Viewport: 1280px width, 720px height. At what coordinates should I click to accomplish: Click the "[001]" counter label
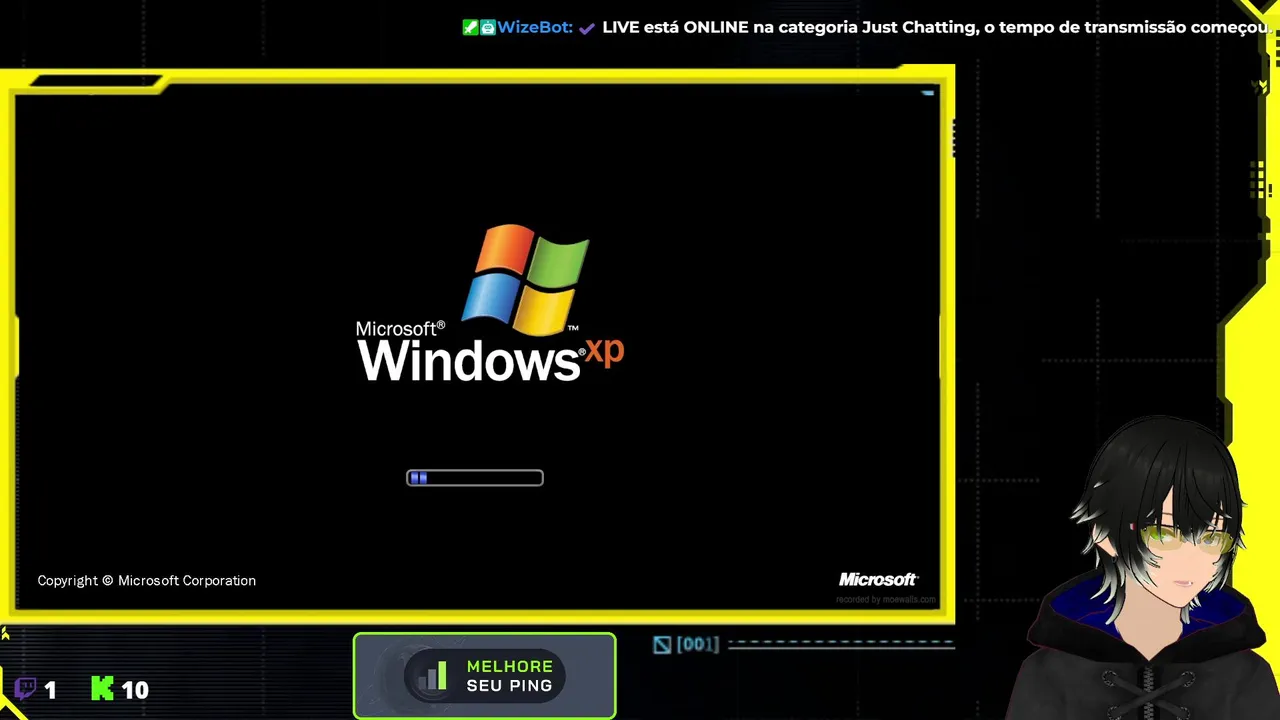coord(698,644)
